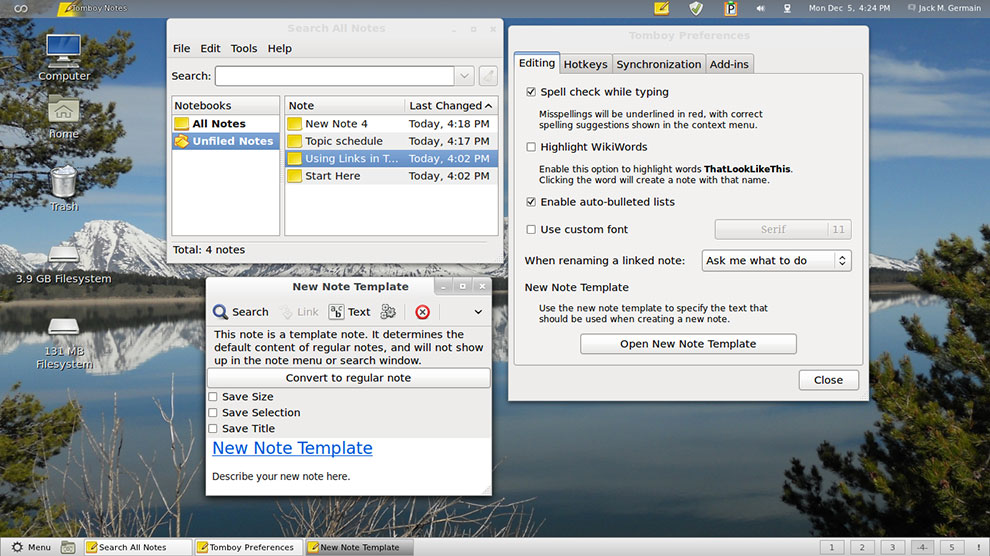The width and height of the screenshot is (990, 556).
Task: Switch to Search All Notes taskbar item
Action: coord(138,547)
